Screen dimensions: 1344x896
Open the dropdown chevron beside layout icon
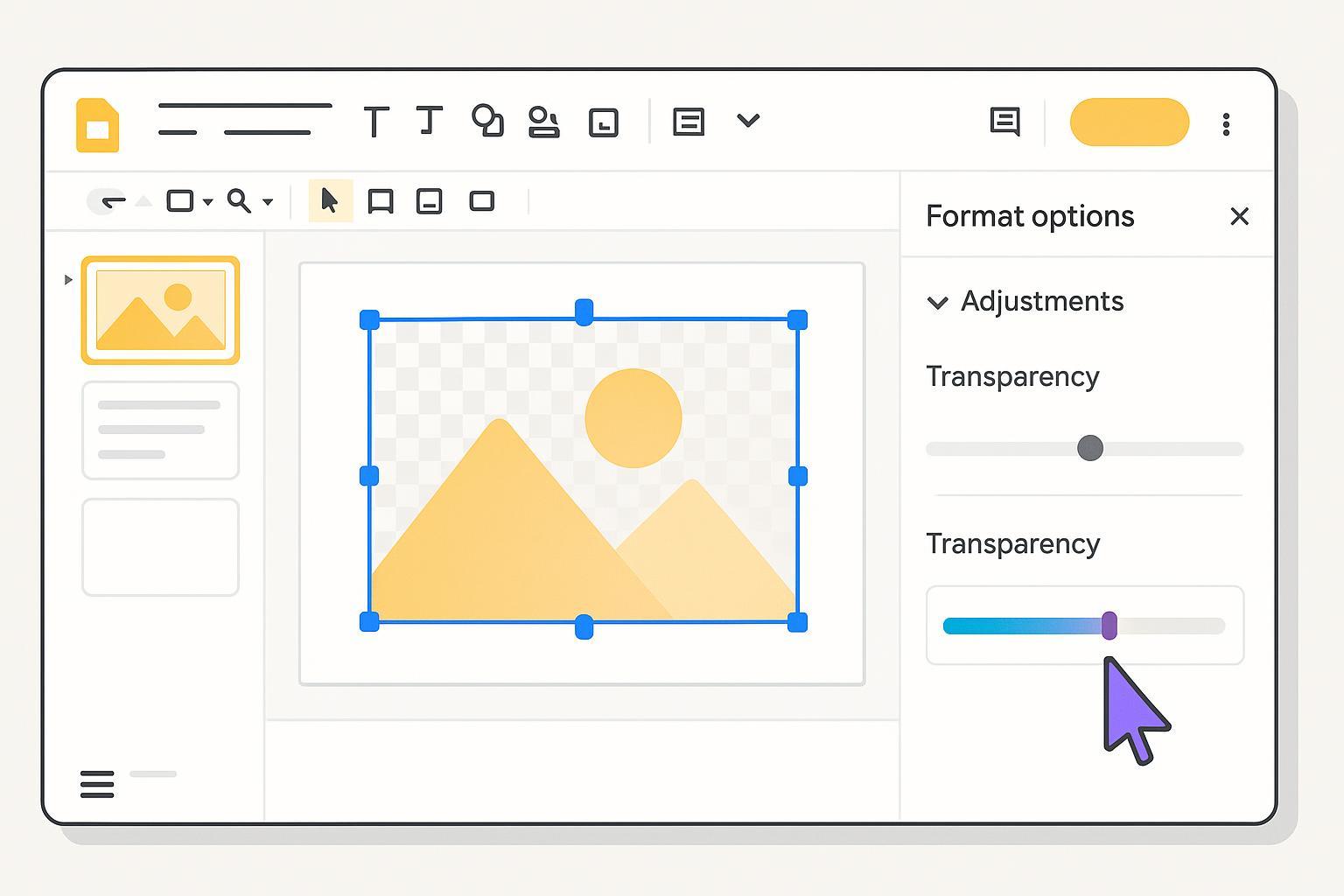(x=748, y=121)
